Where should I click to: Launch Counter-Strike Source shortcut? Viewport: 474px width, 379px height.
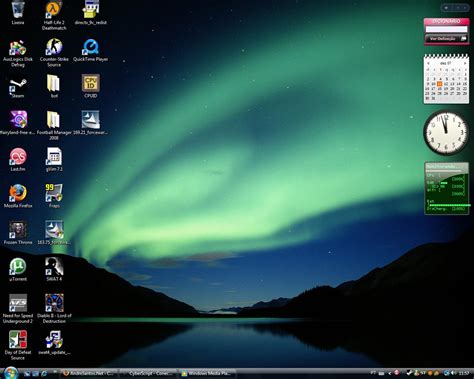[54, 53]
